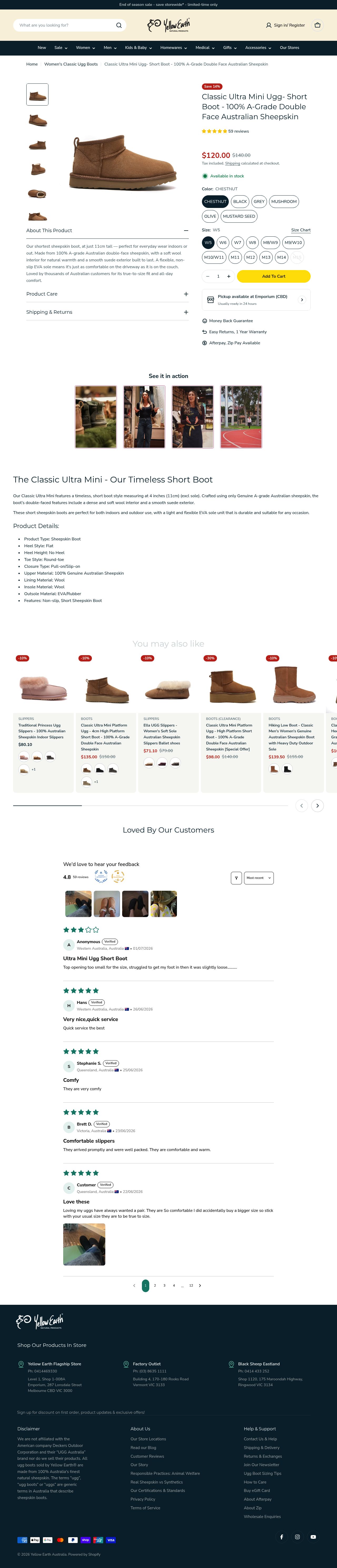Go to reviews page 2
This screenshot has height=1568, width=337.
point(155,1286)
